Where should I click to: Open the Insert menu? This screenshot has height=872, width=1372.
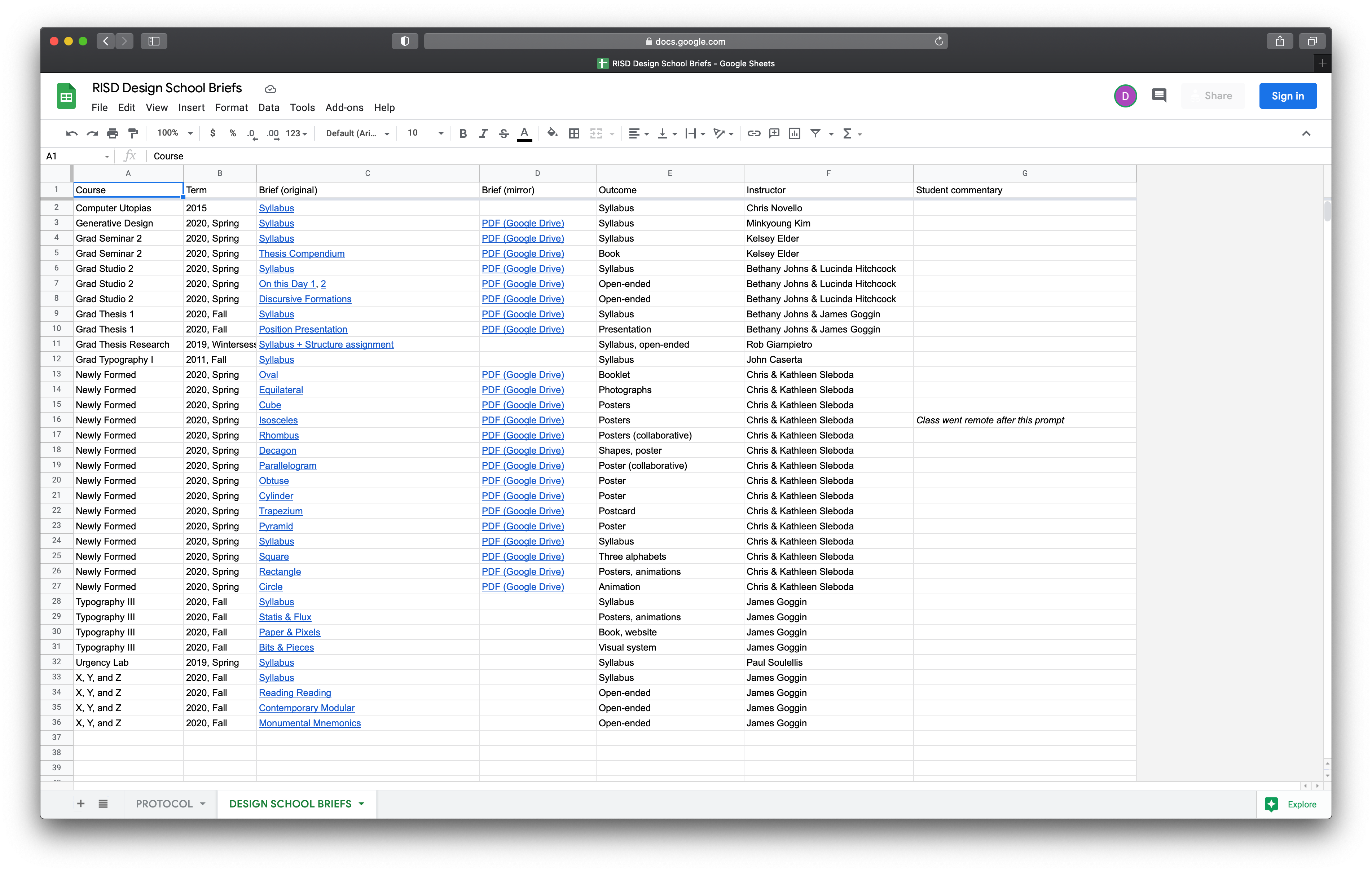coord(192,107)
